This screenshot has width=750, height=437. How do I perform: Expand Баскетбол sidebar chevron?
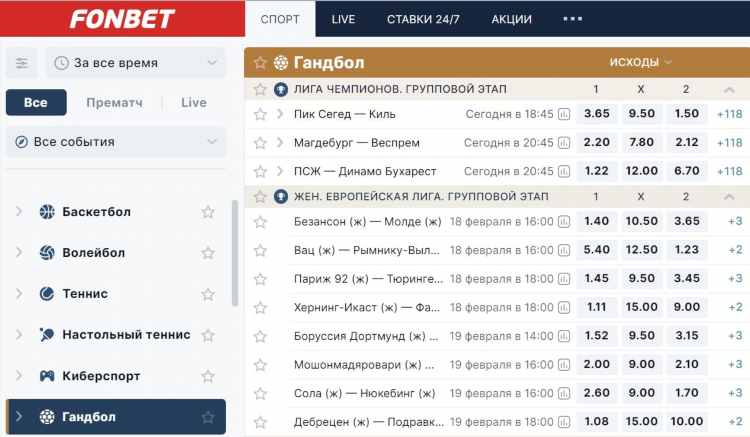19,211
